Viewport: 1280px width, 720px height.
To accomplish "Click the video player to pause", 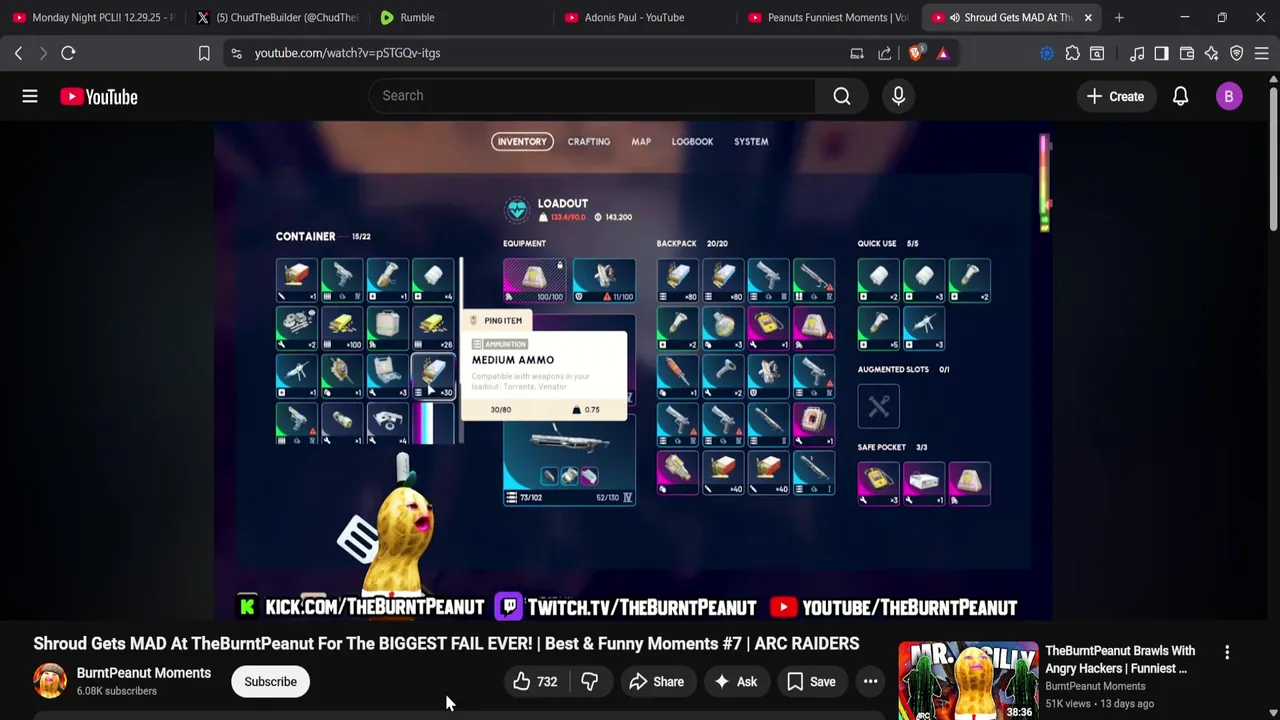I will tap(632, 370).
